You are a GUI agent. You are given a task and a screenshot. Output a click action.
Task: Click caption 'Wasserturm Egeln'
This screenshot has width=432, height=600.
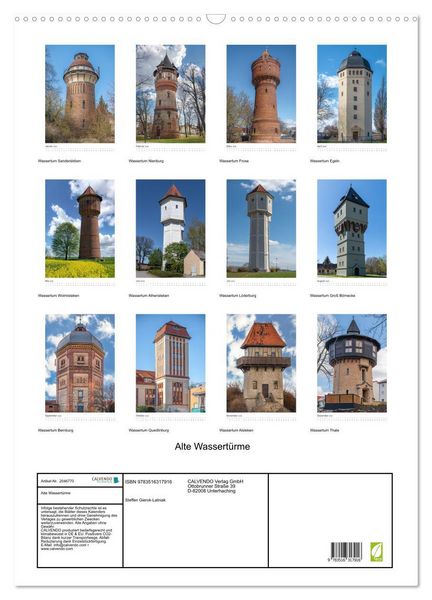[324, 161]
